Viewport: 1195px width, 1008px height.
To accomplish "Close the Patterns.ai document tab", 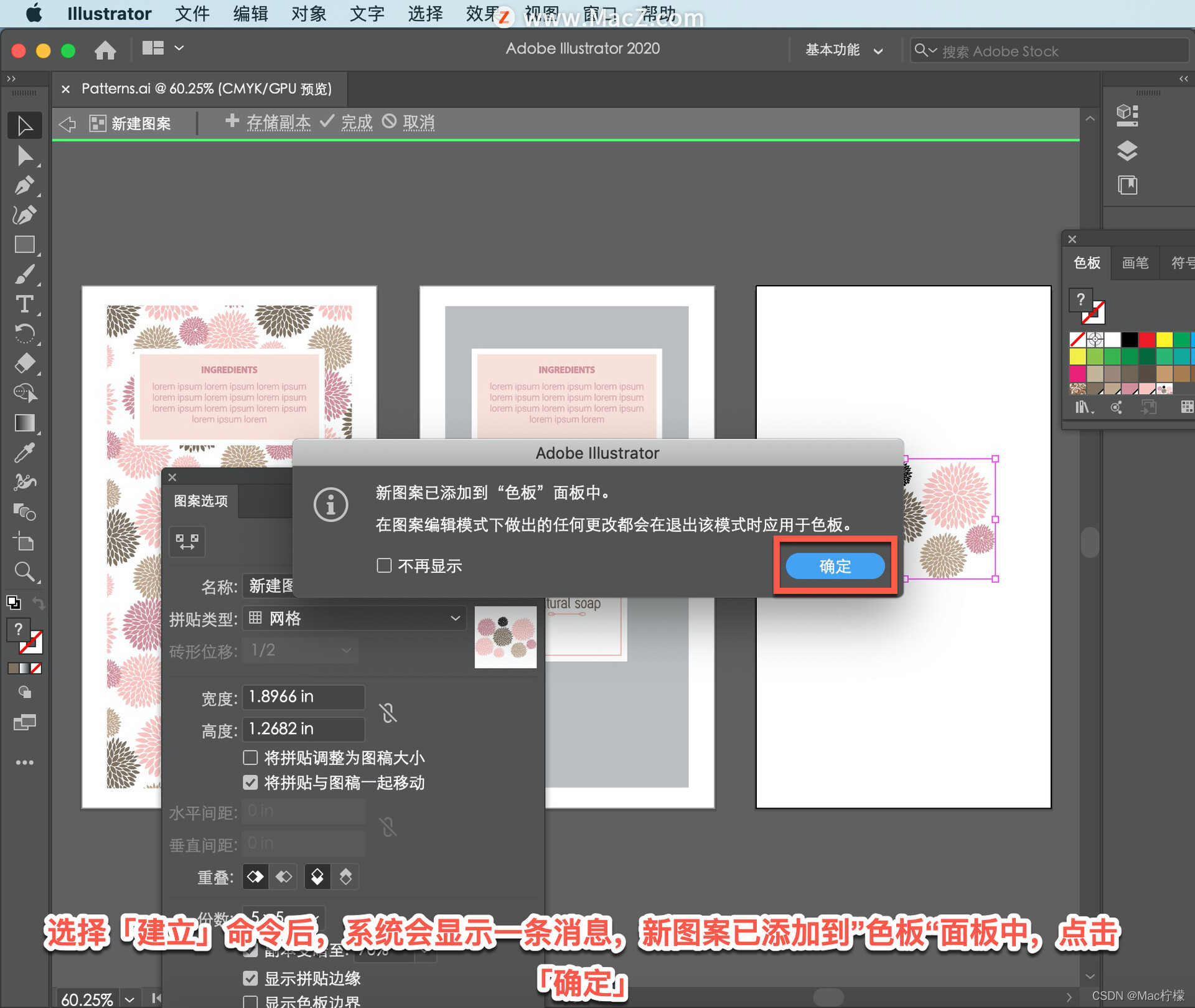I will (x=65, y=89).
